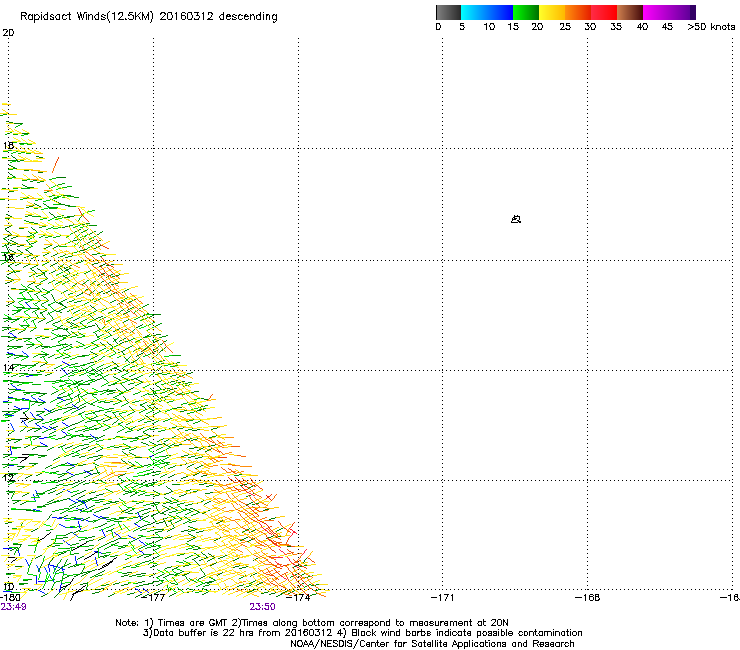Click the '12' latitude axis label

click(x=8, y=478)
